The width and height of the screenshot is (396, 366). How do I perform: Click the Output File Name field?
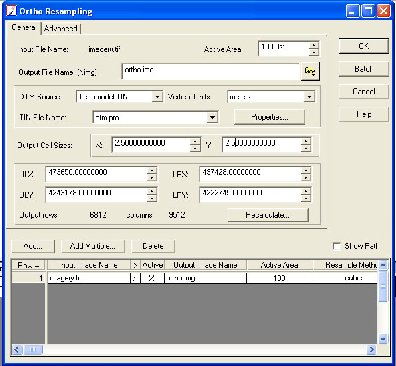211,71
